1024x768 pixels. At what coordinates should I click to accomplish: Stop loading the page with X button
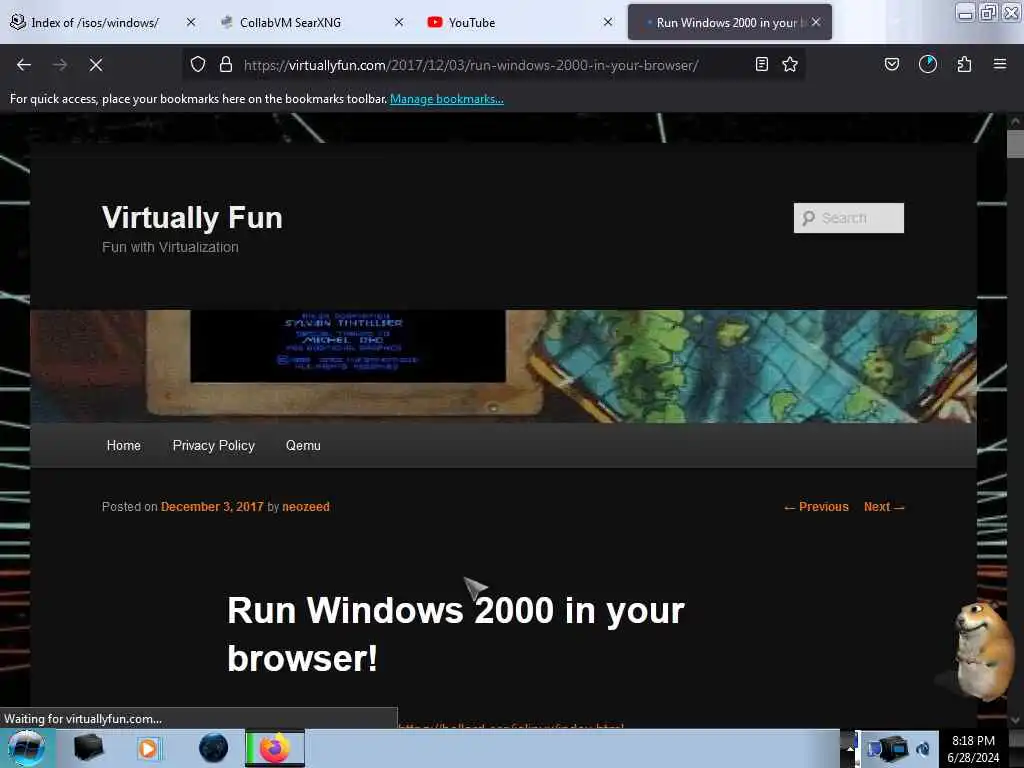pos(96,65)
